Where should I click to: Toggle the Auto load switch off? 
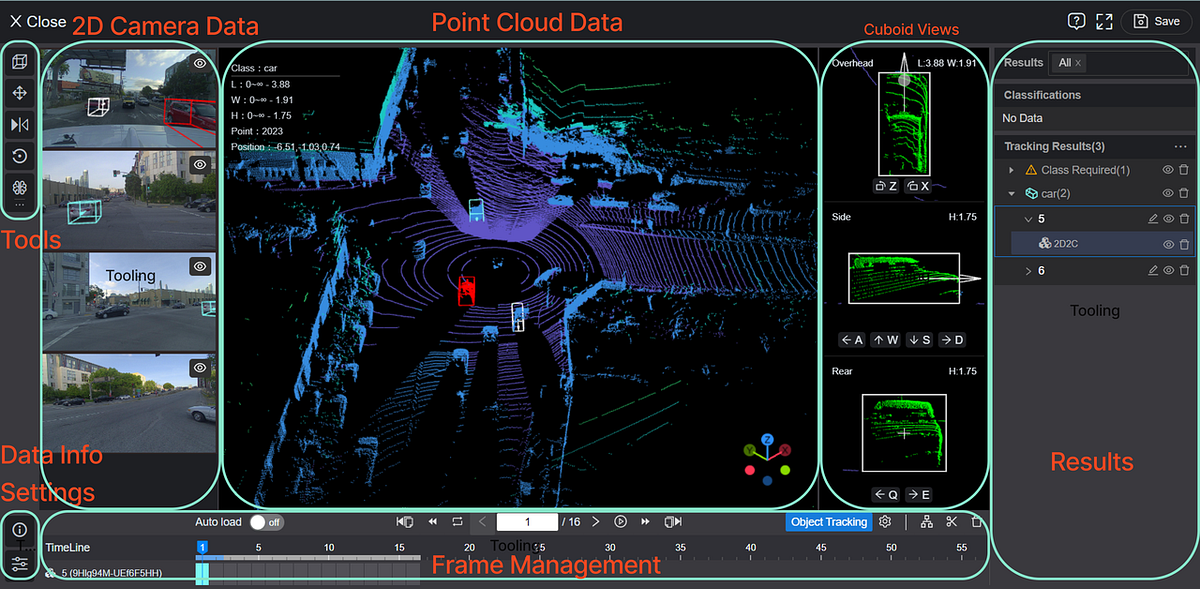tap(266, 521)
